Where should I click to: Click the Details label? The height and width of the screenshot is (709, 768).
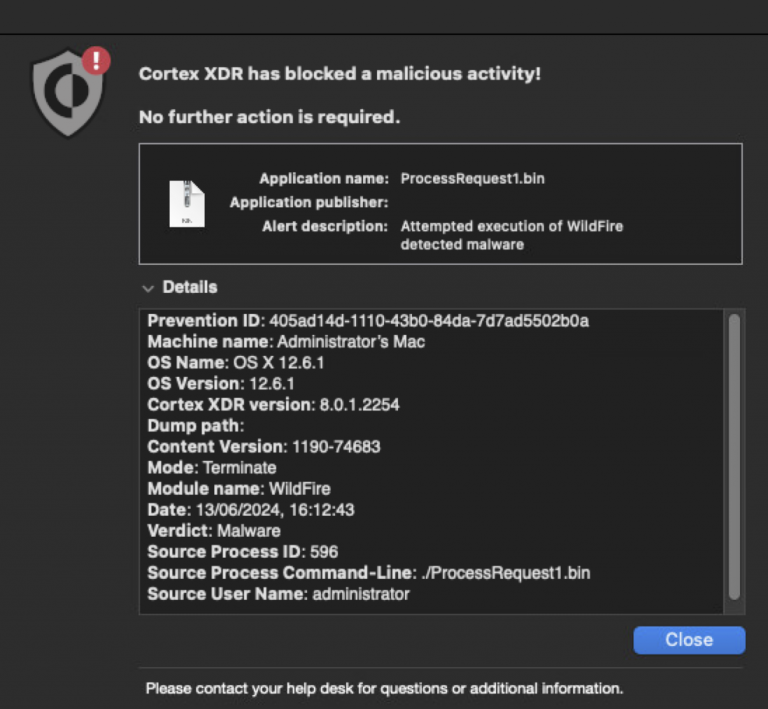point(190,287)
